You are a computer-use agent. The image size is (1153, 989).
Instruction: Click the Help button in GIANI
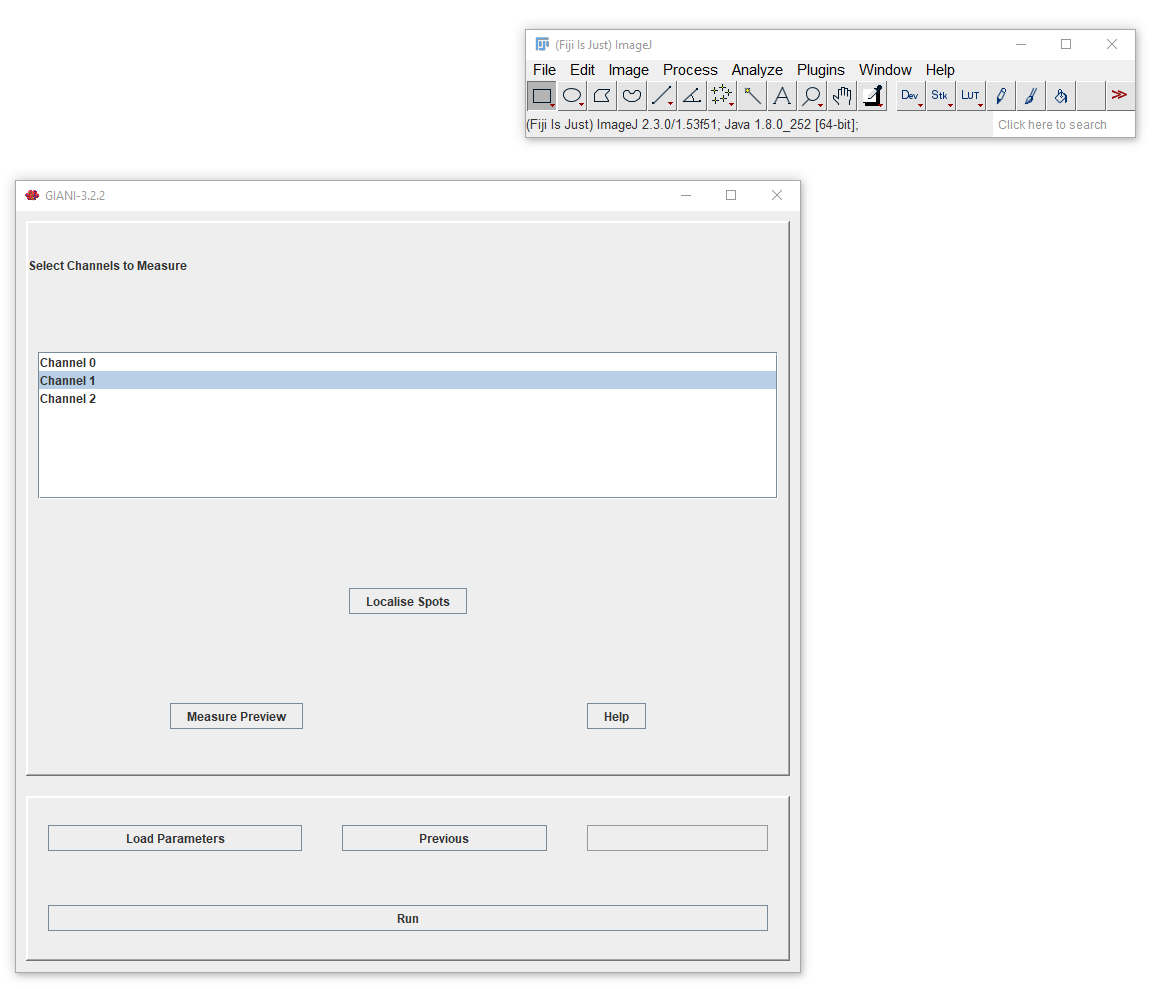616,716
